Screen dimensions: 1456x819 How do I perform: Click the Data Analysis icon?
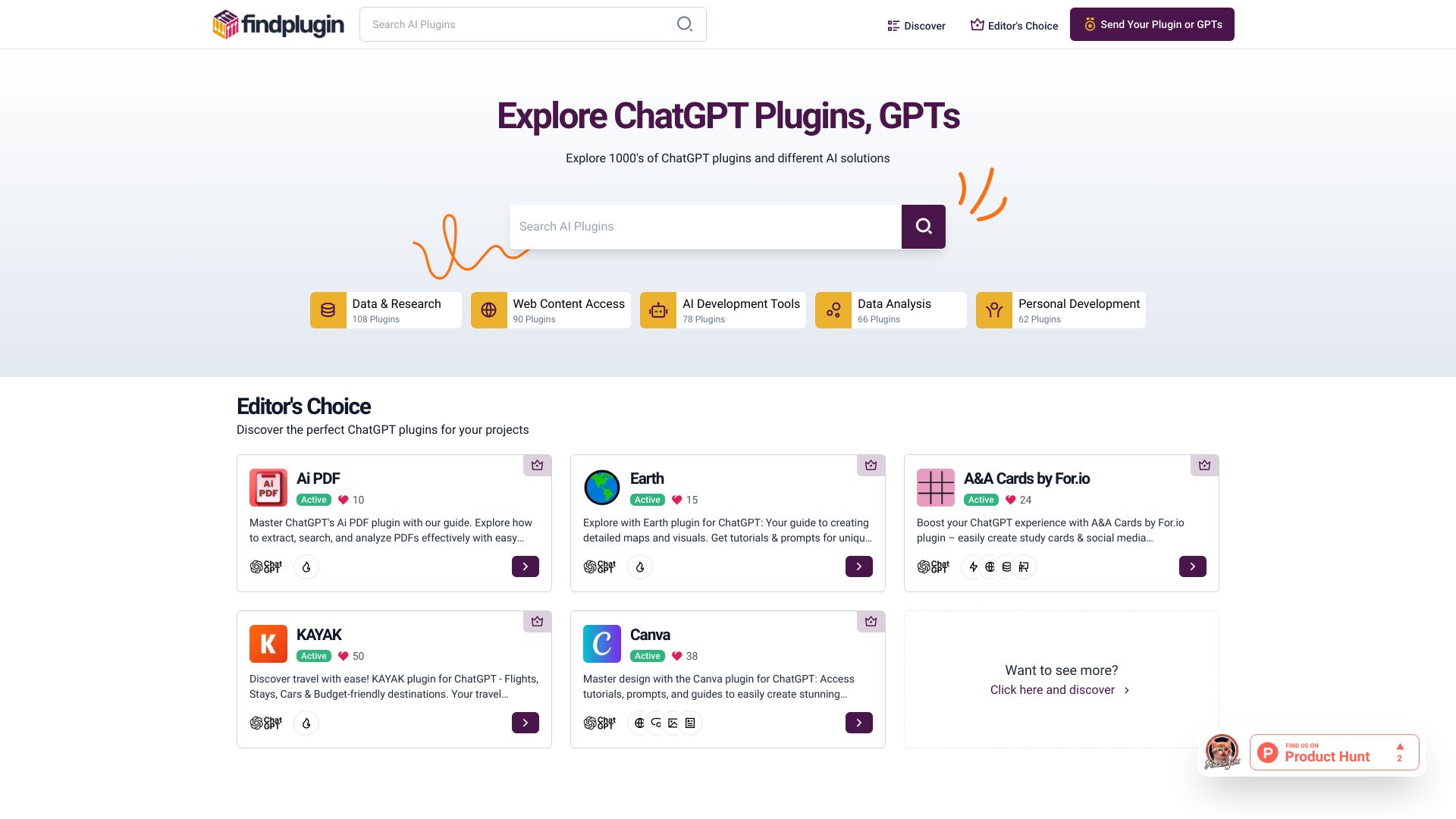click(834, 310)
